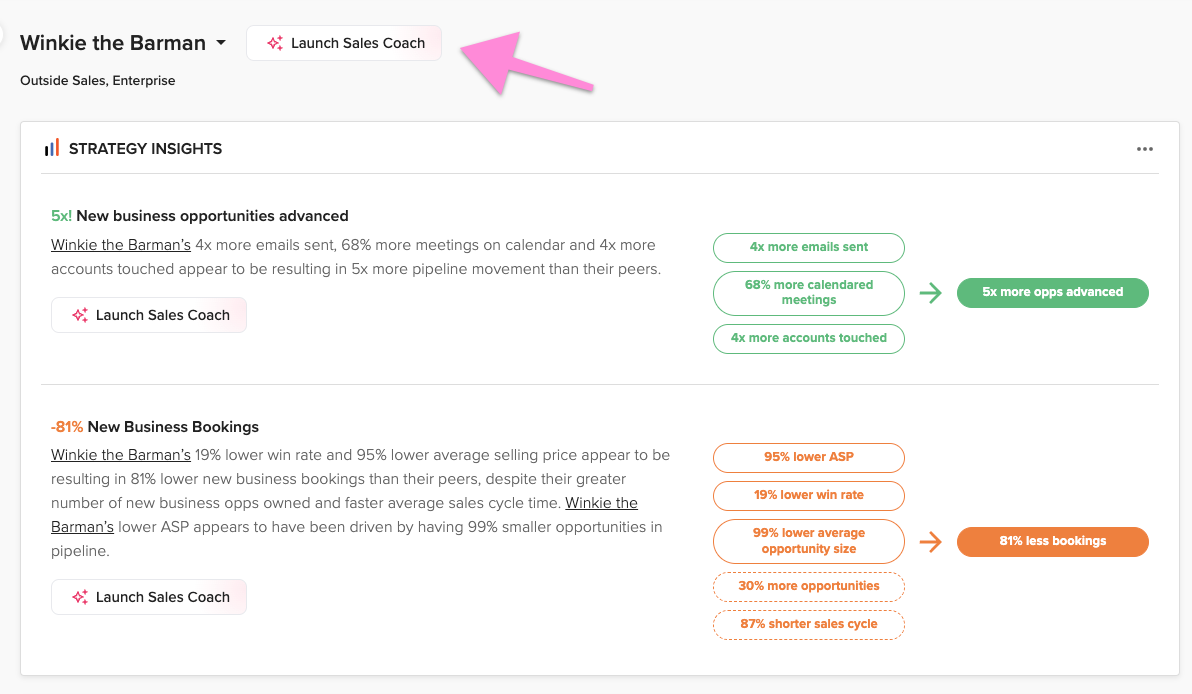Open Winkie the Barman's link starting bookings insight
This screenshot has width=1192, height=694.
tap(121, 455)
